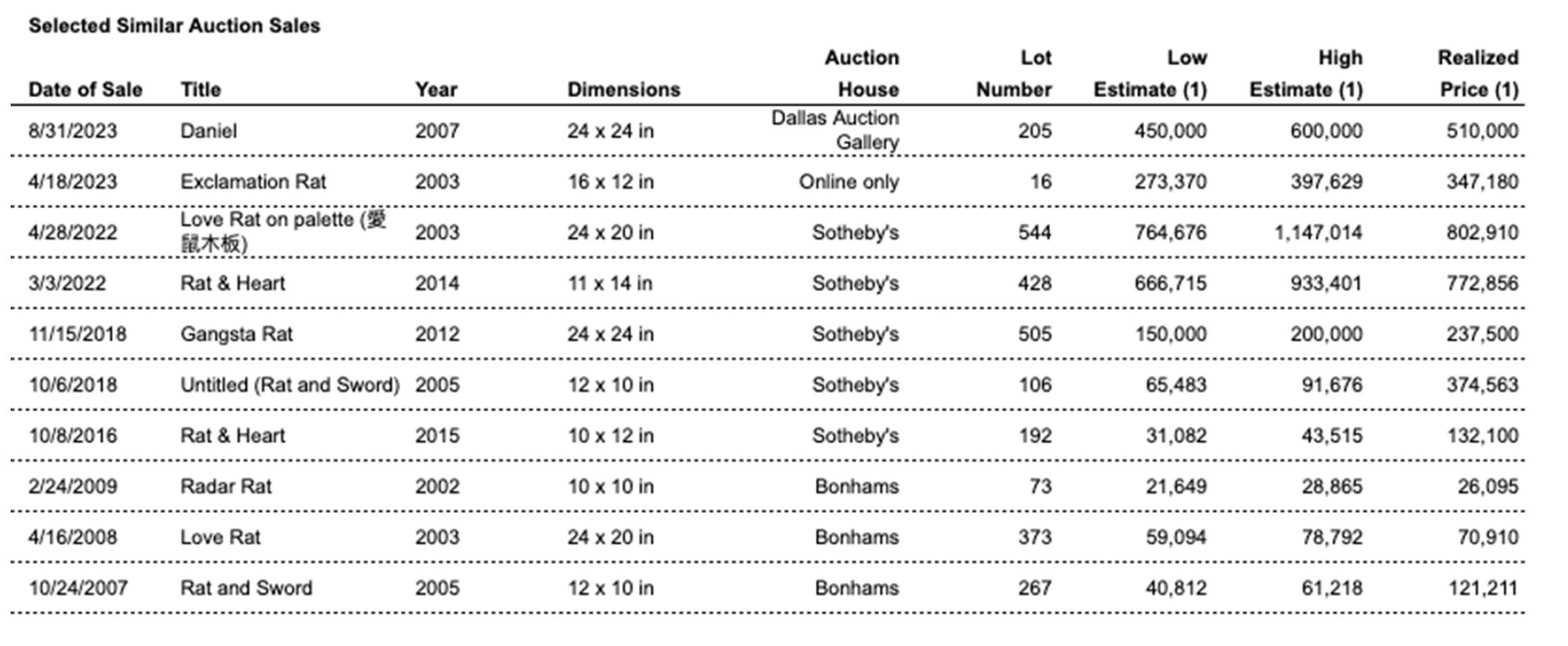Click the 'Gangsta Rat' title cell
The width and height of the screenshot is (1568, 646).
click(236, 334)
